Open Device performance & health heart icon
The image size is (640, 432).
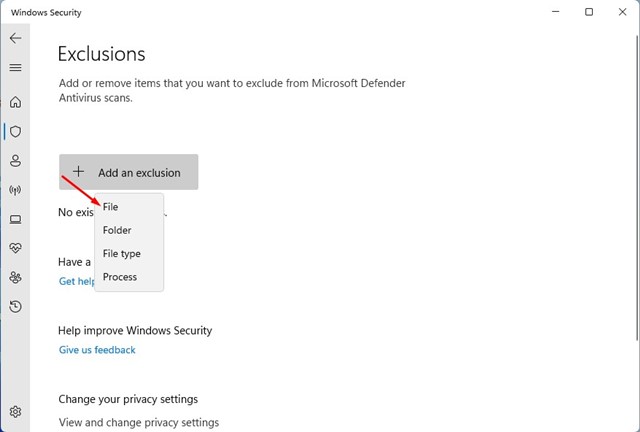(x=16, y=248)
